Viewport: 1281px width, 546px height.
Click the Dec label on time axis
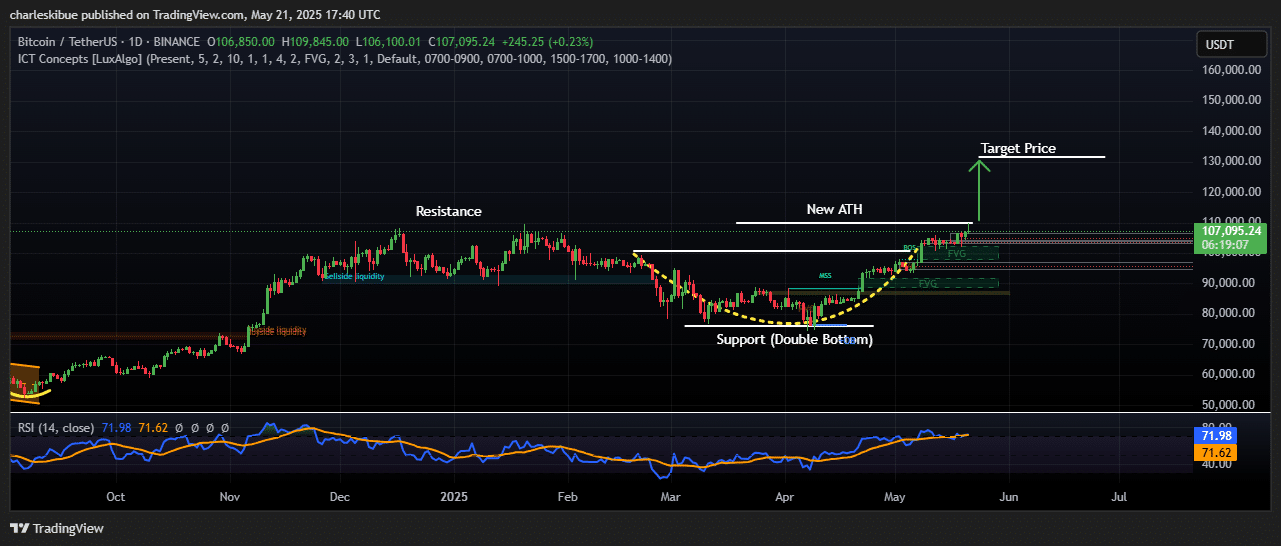tap(340, 496)
